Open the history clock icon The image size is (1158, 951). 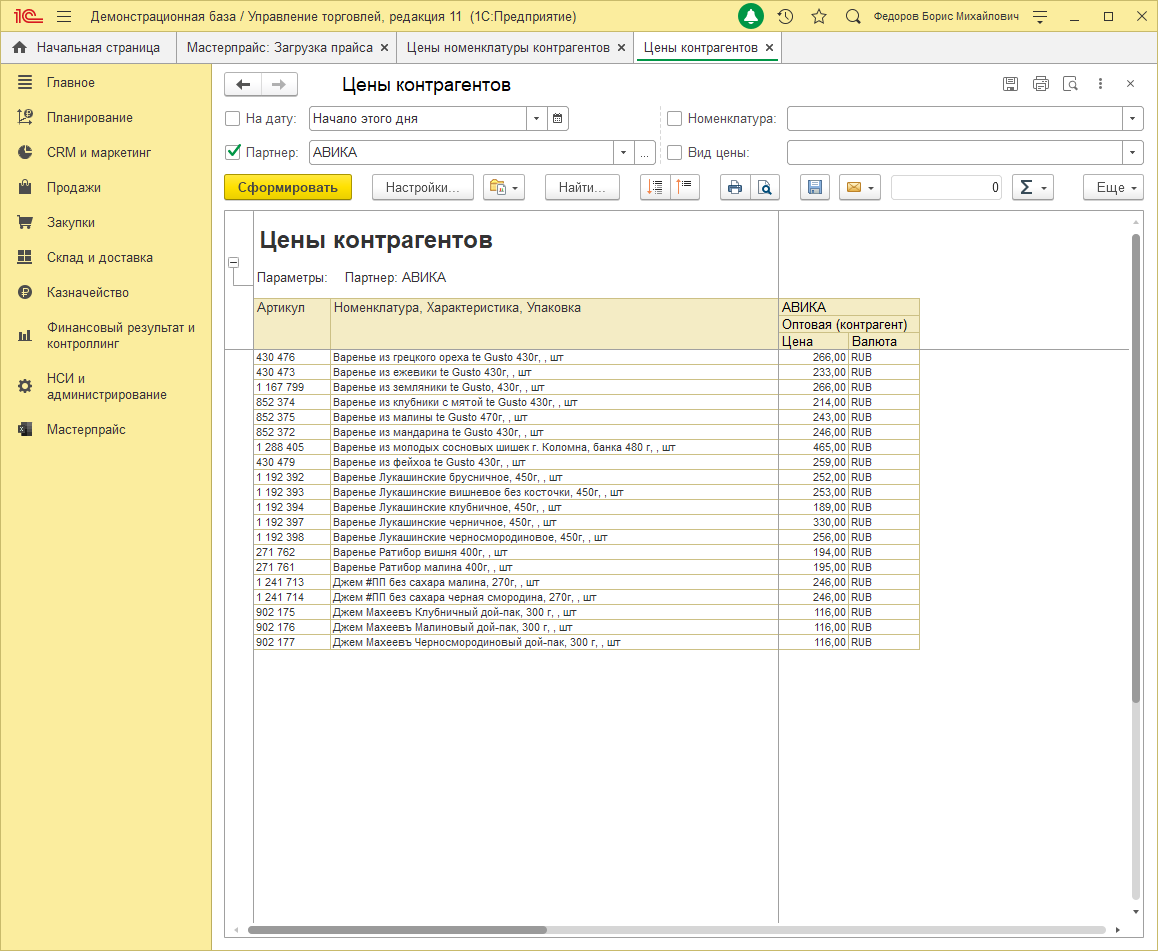tap(785, 17)
